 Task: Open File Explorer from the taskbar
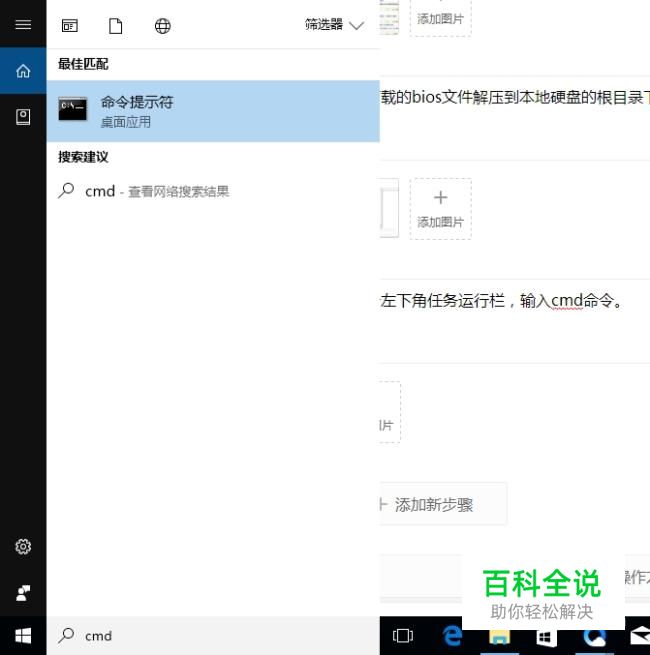500,638
